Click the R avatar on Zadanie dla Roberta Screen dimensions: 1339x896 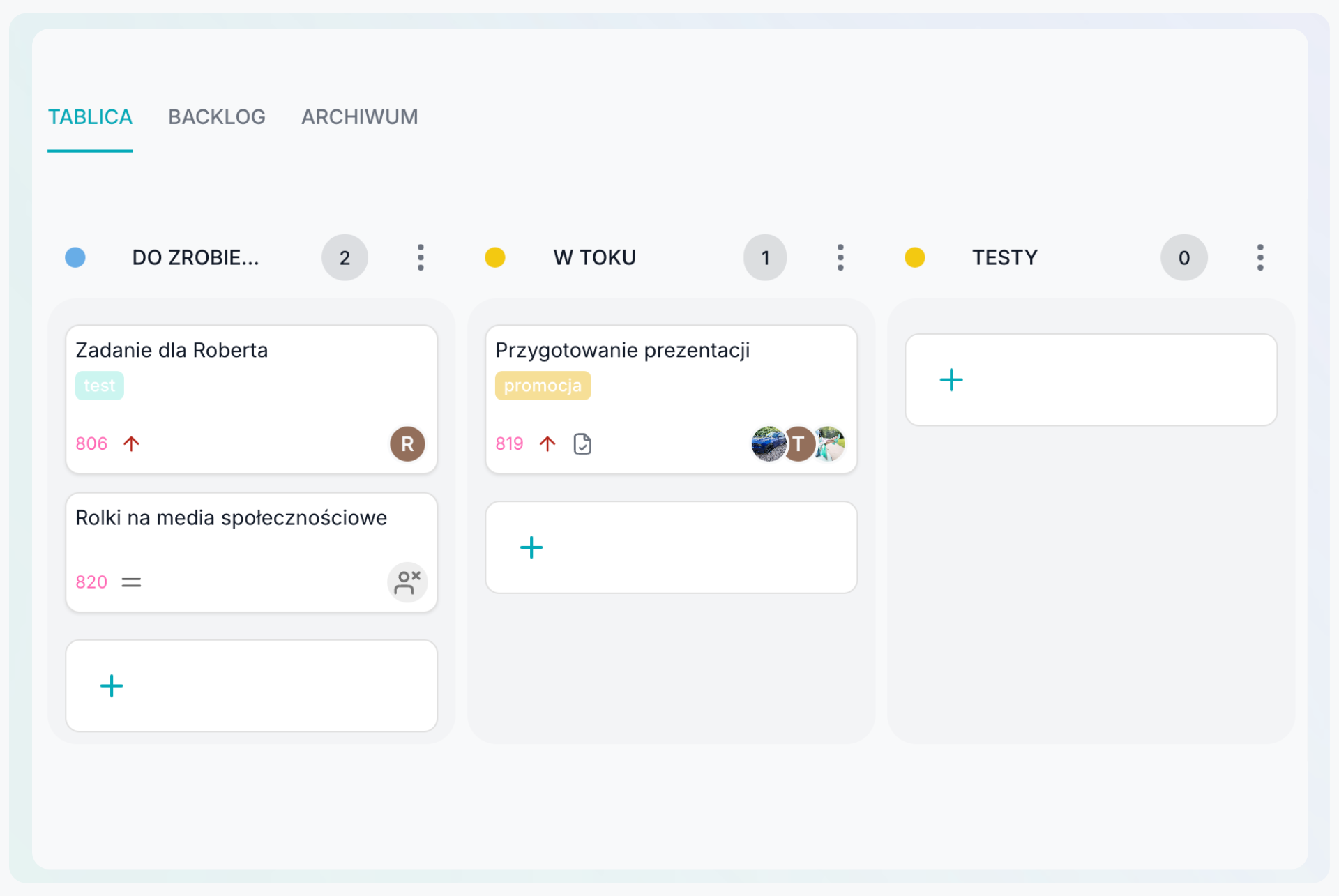click(407, 443)
